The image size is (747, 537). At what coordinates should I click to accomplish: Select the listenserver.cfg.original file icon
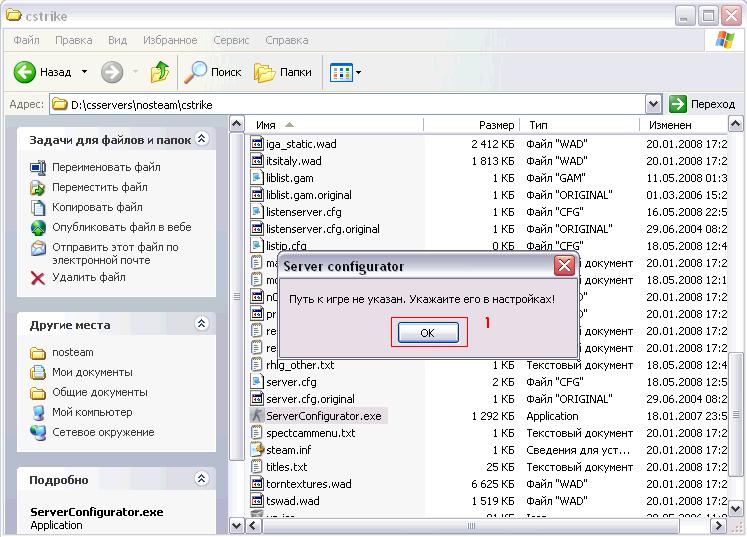point(257,229)
